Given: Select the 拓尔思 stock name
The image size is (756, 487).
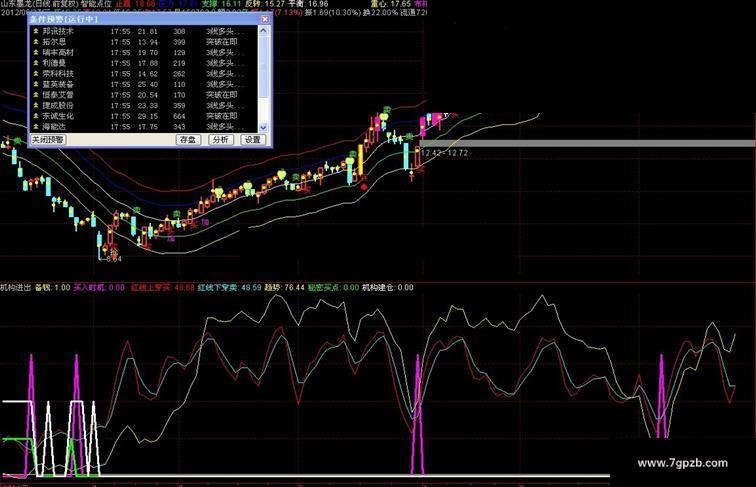Looking at the screenshot, I should (54, 42).
